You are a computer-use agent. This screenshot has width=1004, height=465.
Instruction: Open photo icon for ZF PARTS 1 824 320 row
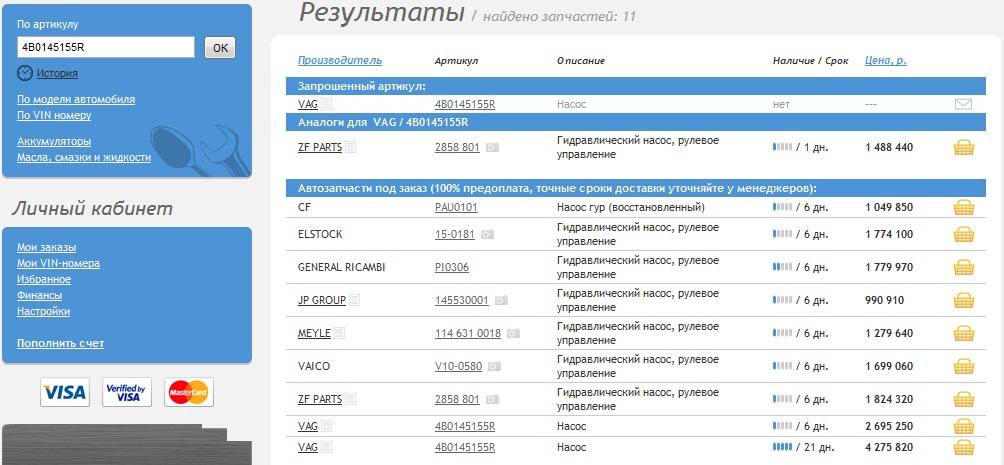pos(492,399)
